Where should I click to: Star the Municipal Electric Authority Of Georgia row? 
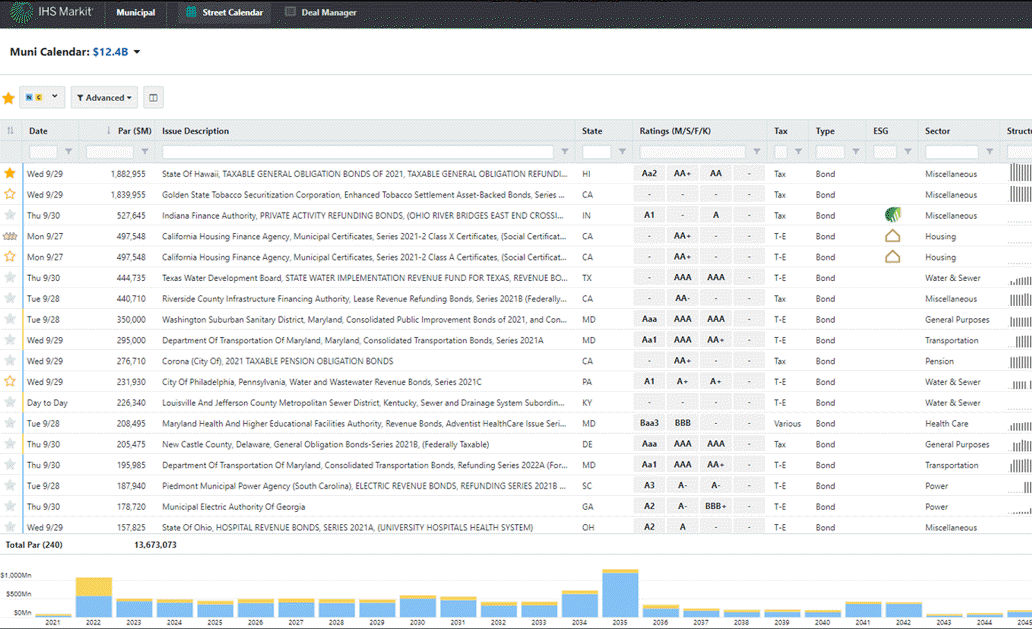click(x=10, y=506)
